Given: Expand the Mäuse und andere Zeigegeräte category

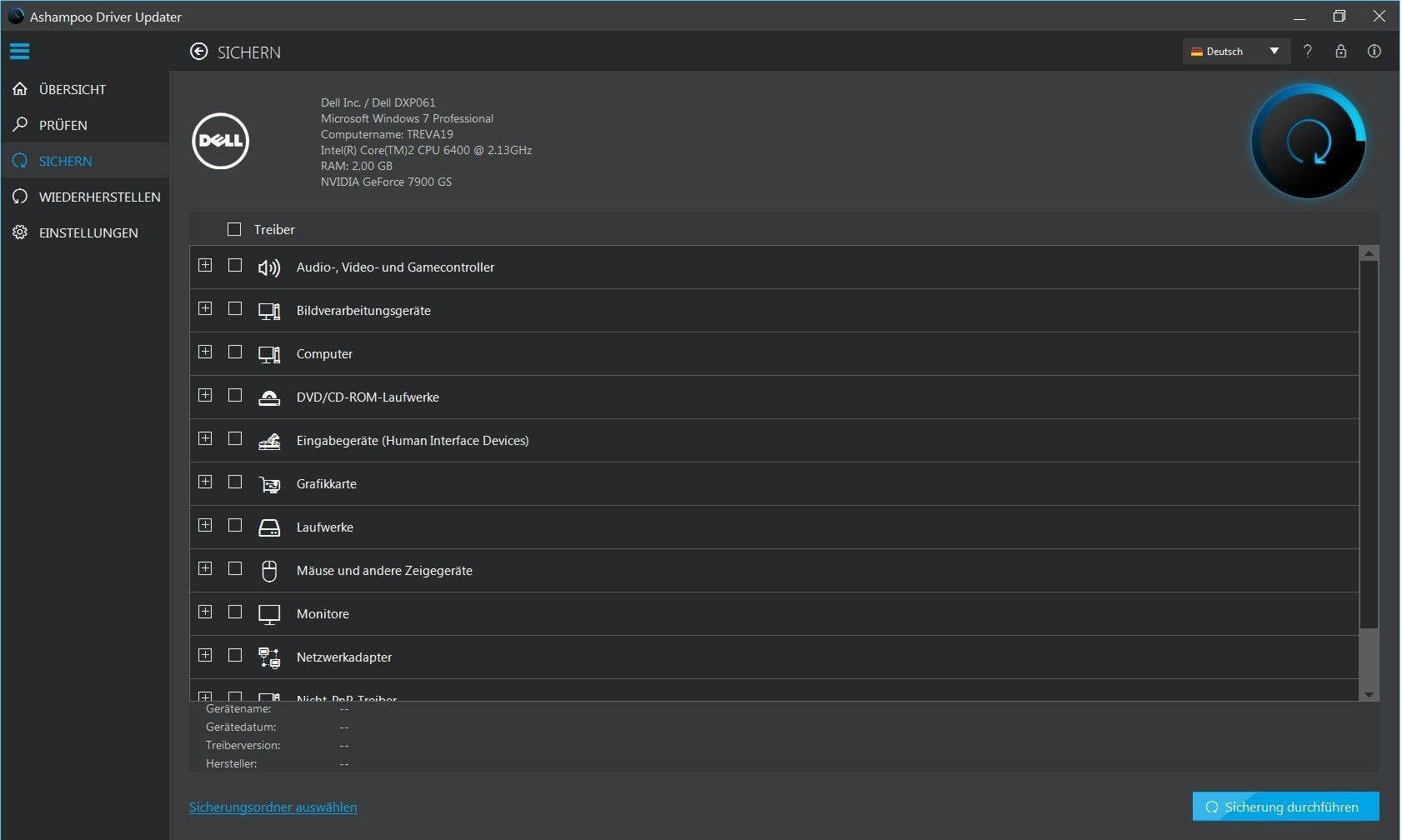Looking at the screenshot, I should (x=205, y=568).
